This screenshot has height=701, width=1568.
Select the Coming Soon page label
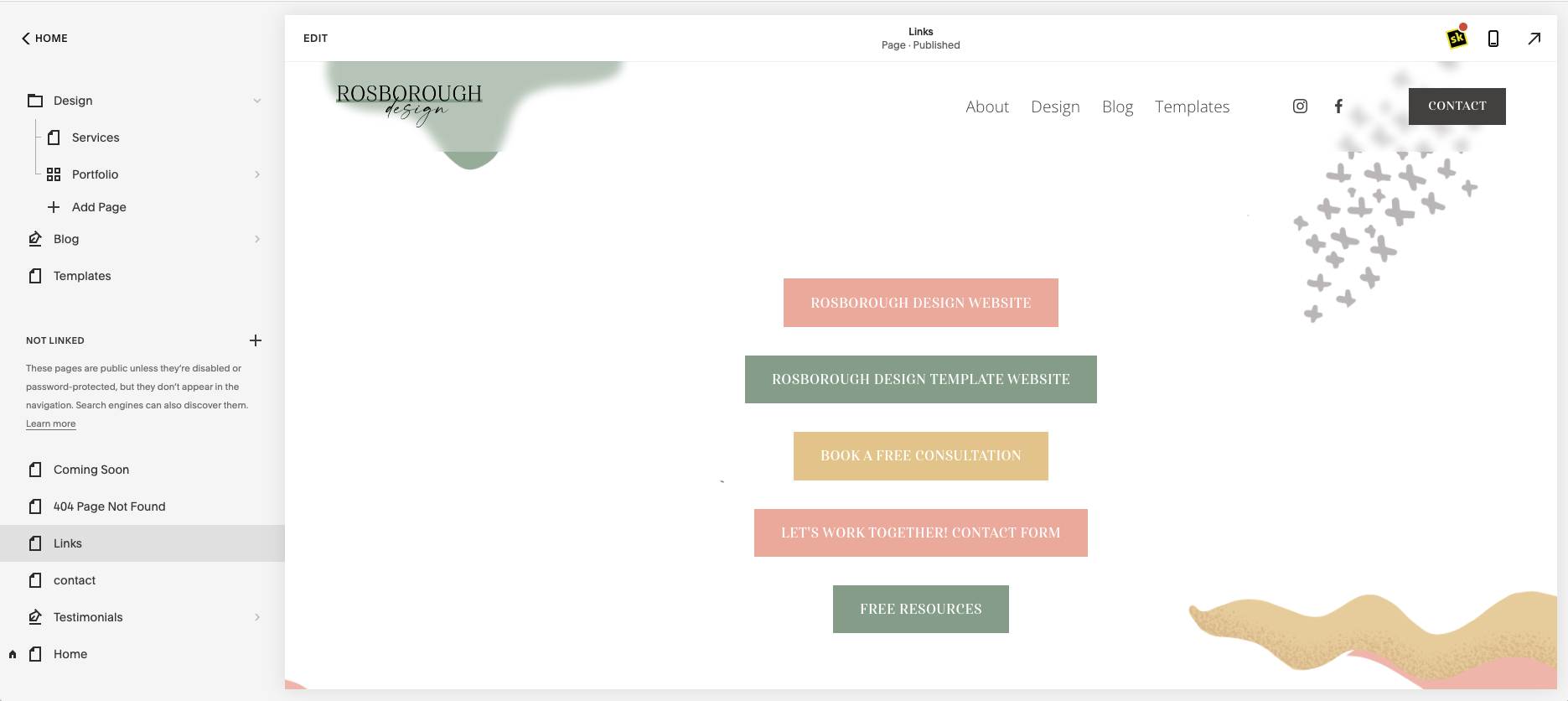(91, 470)
